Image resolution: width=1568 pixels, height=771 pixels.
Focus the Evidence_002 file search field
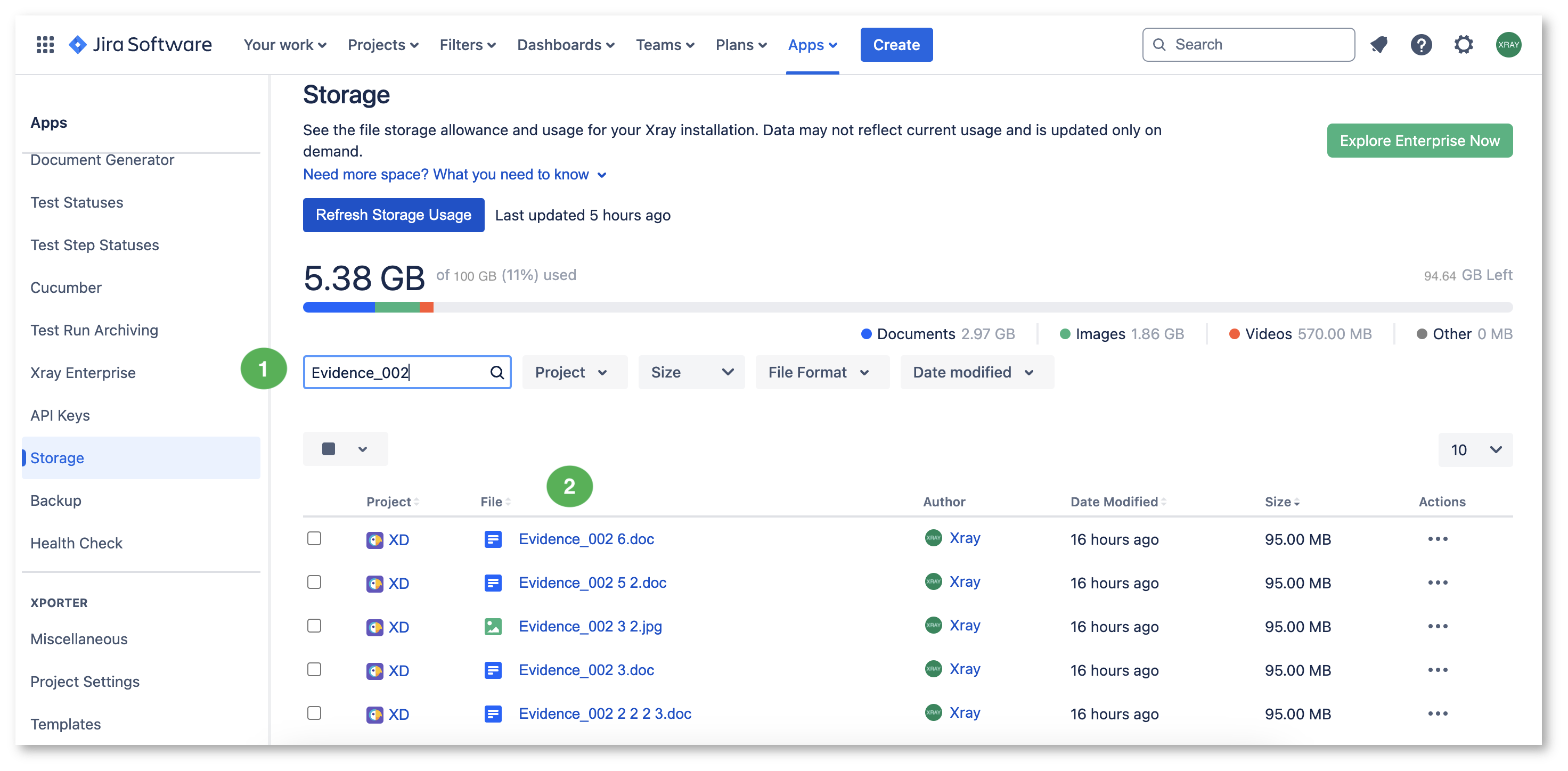tap(397, 372)
